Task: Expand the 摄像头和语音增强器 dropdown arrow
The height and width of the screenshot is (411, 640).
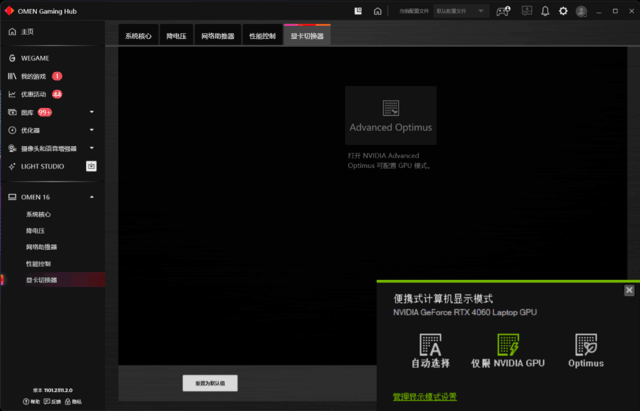Action: [x=92, y=148]
